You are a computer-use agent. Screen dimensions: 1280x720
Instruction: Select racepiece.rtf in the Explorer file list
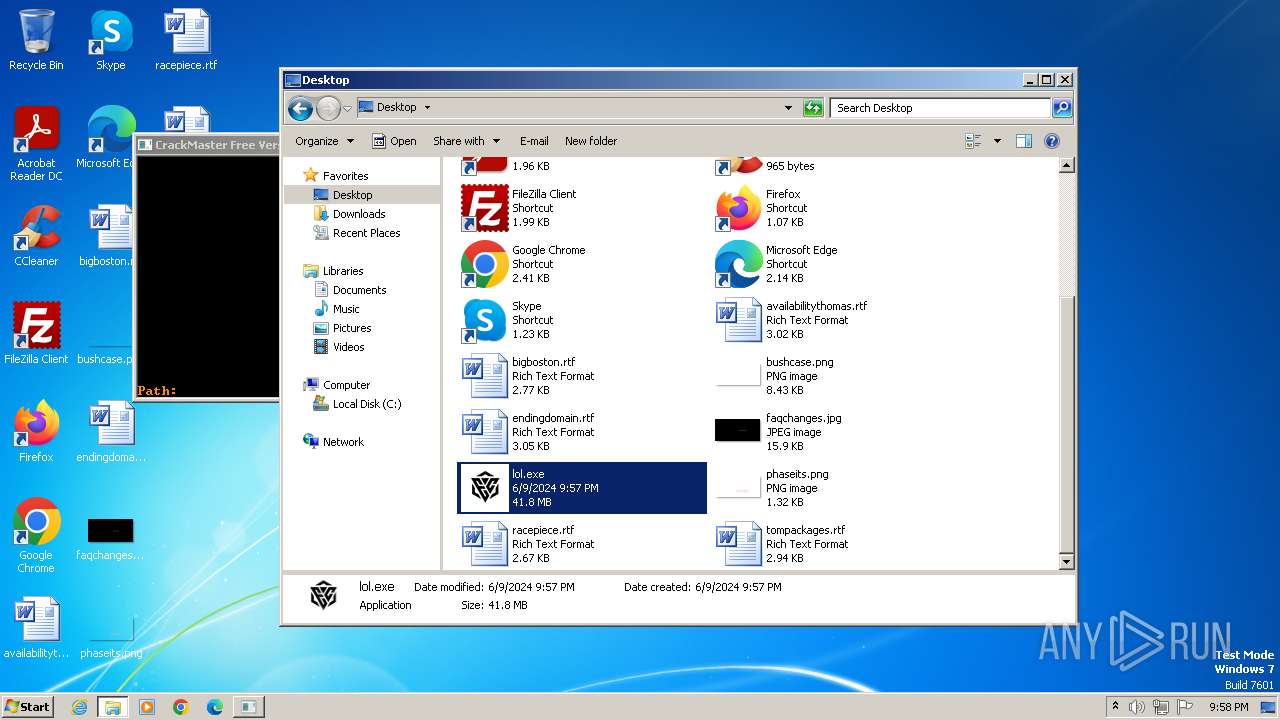pyautogui.click(x=582, y=544)
